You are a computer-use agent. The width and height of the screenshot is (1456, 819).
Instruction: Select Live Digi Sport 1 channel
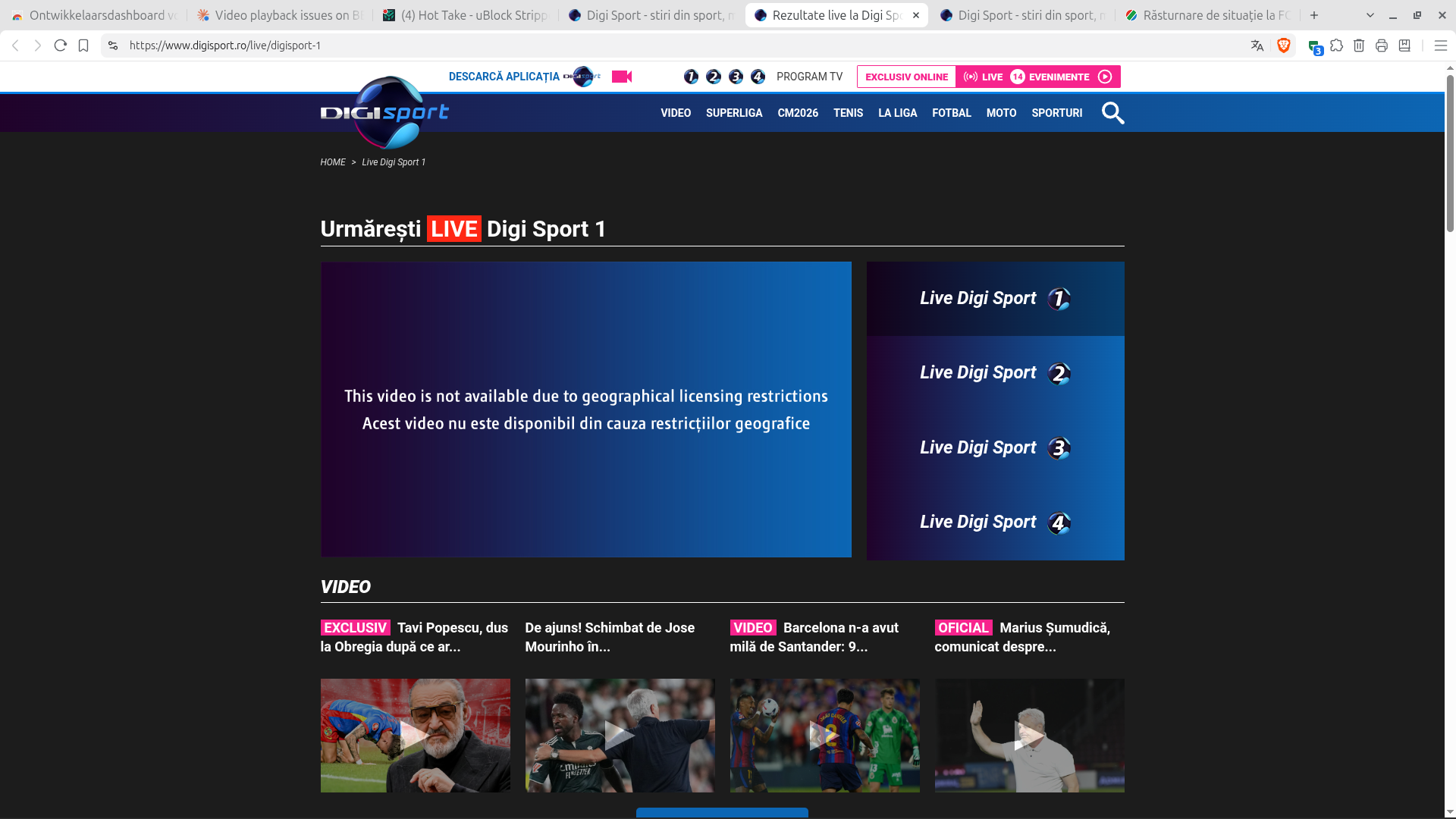995,299
